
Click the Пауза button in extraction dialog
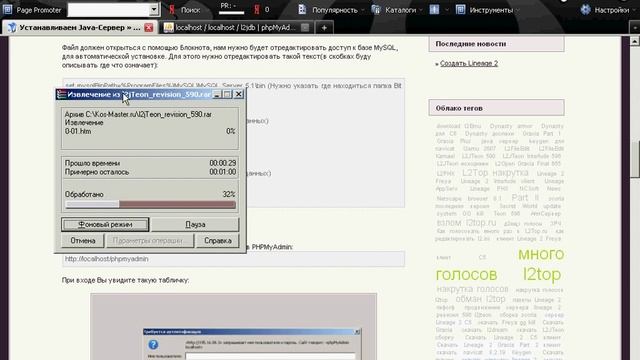(x=195, y=224)
